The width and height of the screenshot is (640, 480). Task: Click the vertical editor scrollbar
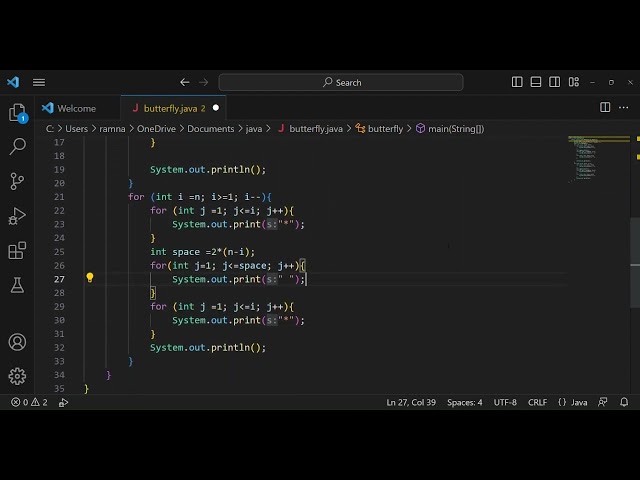(x=635, y=263)
